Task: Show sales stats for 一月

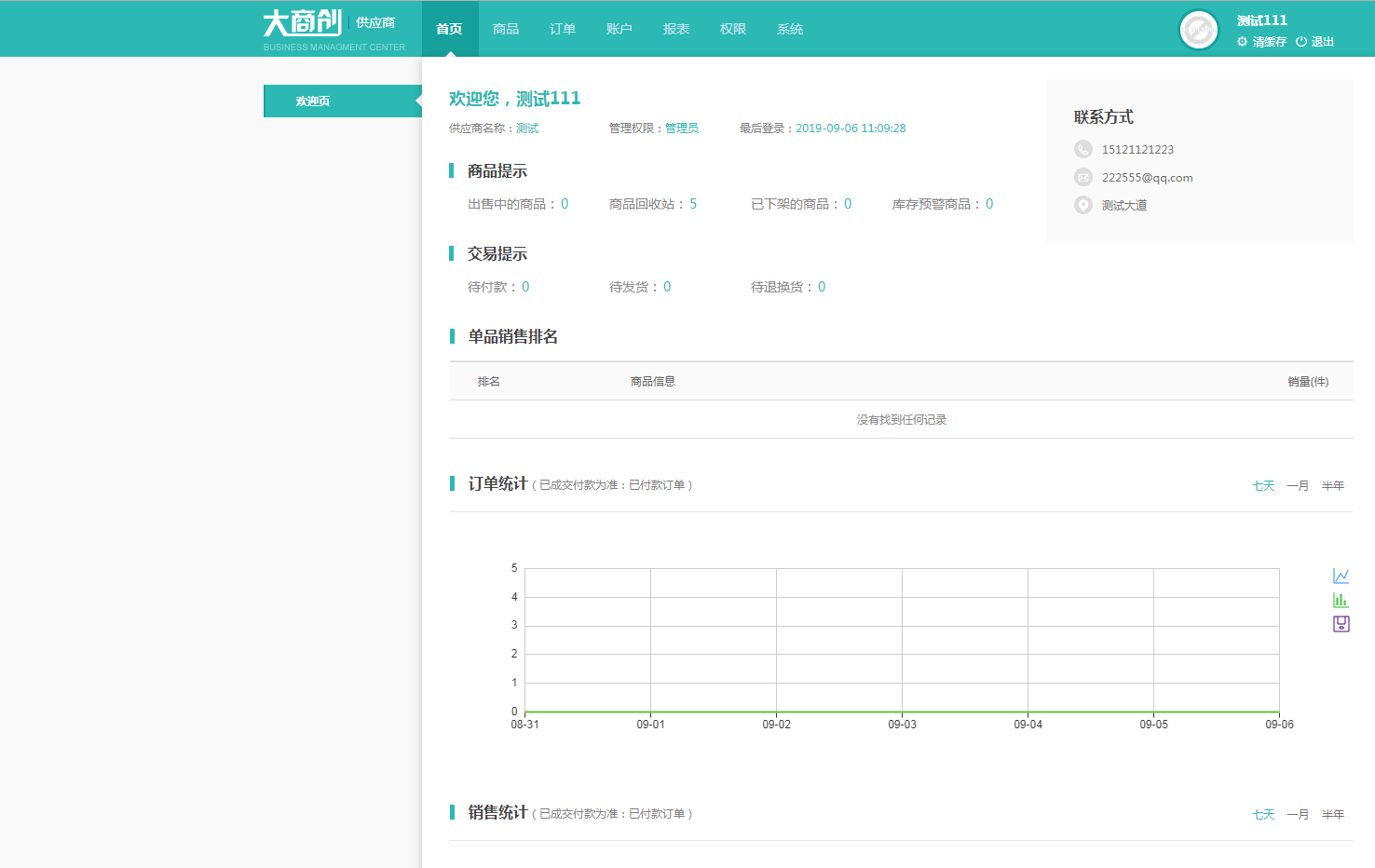Action: (1298, 815)
